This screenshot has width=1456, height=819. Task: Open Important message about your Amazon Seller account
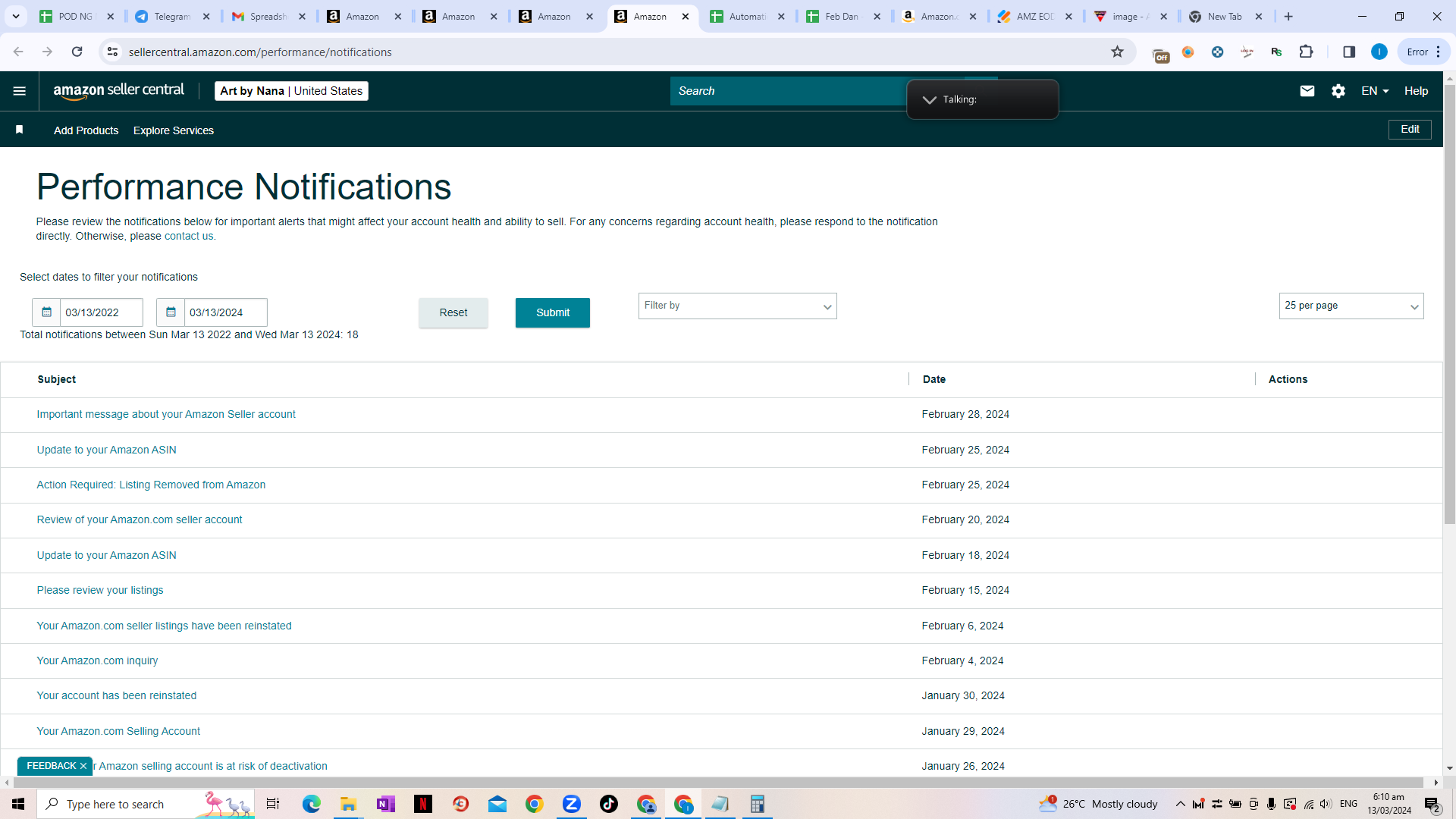click(x=166, y=414)
